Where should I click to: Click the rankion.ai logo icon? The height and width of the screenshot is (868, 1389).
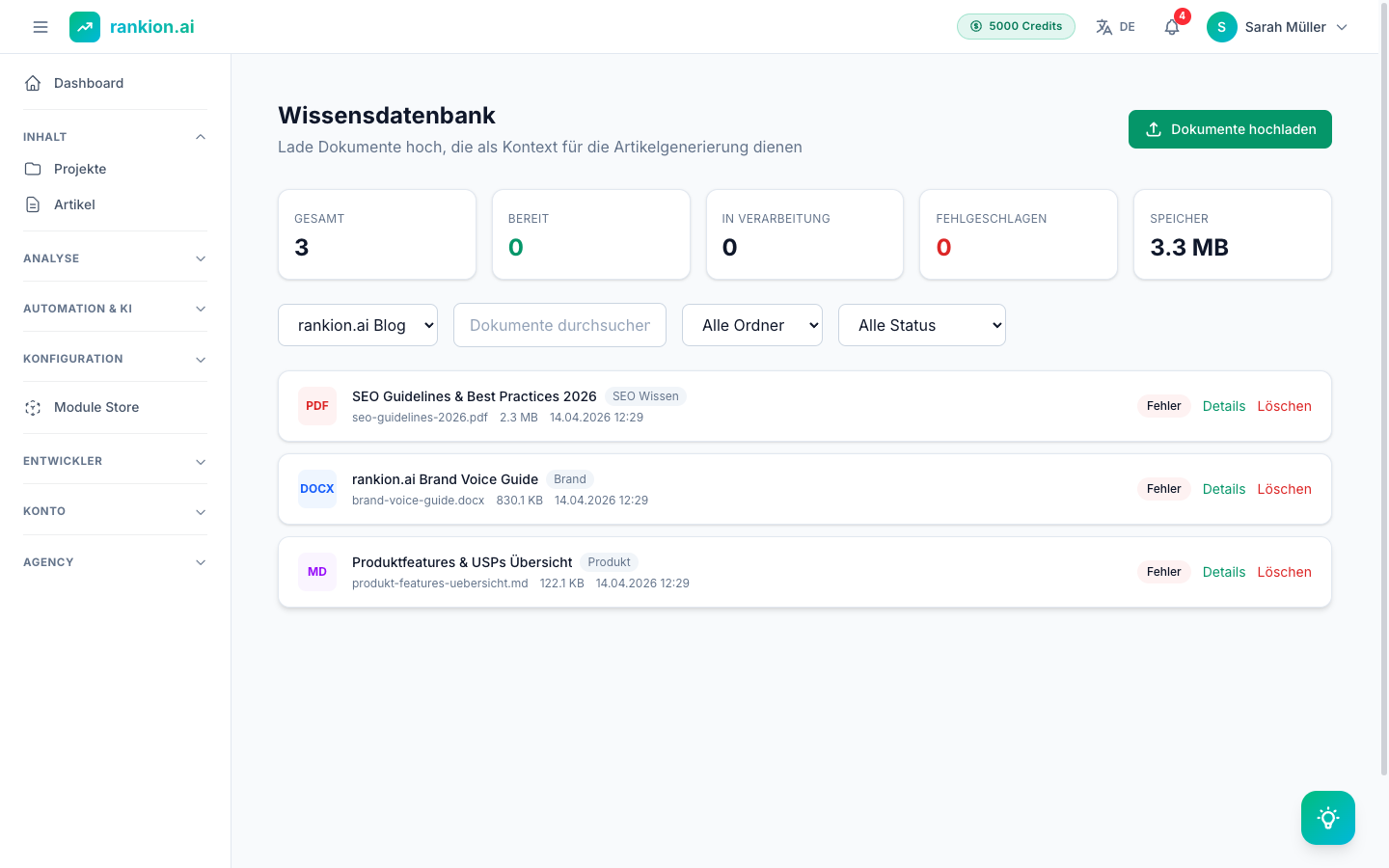(x=85, y=27)
